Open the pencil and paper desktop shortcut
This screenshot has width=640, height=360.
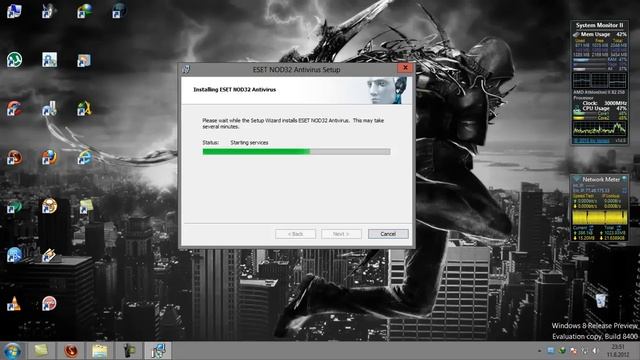(49, 255)
